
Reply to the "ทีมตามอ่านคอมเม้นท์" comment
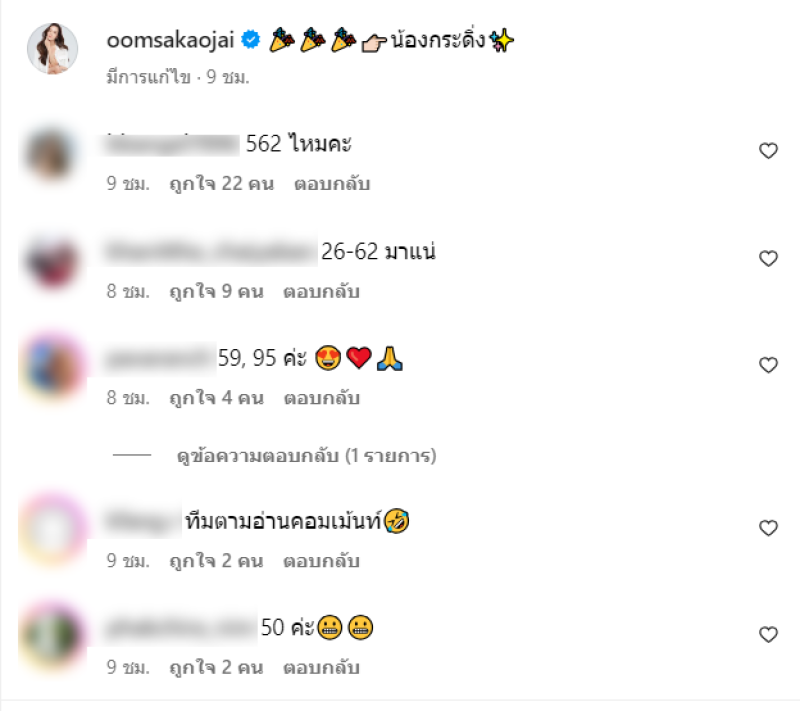click(321, 561)
